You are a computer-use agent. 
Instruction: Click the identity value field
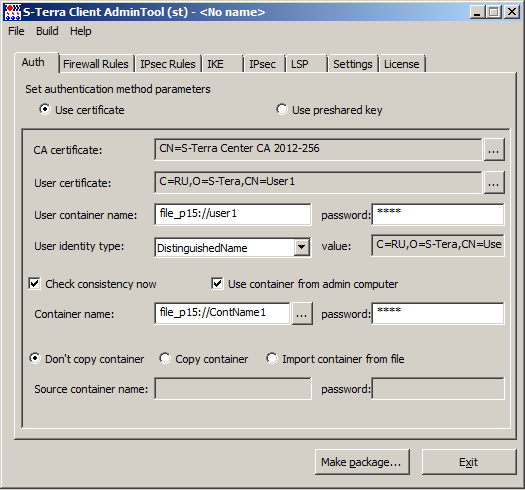click(x=438, y=246)
